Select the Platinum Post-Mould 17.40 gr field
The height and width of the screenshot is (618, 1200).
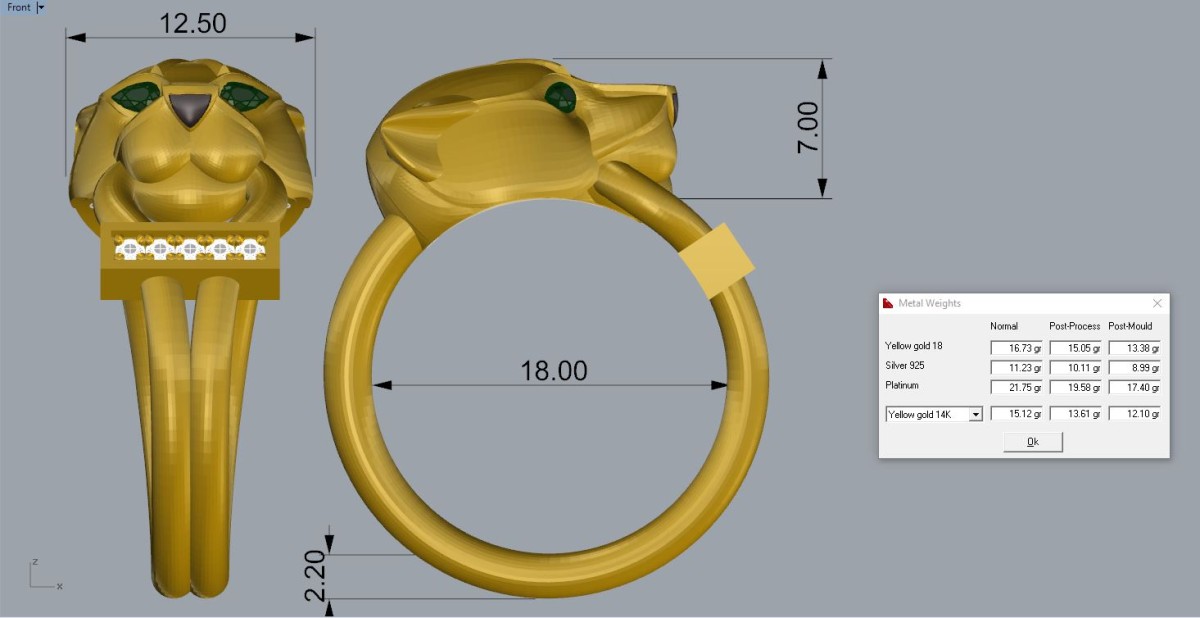click(x=1134, y=387)
